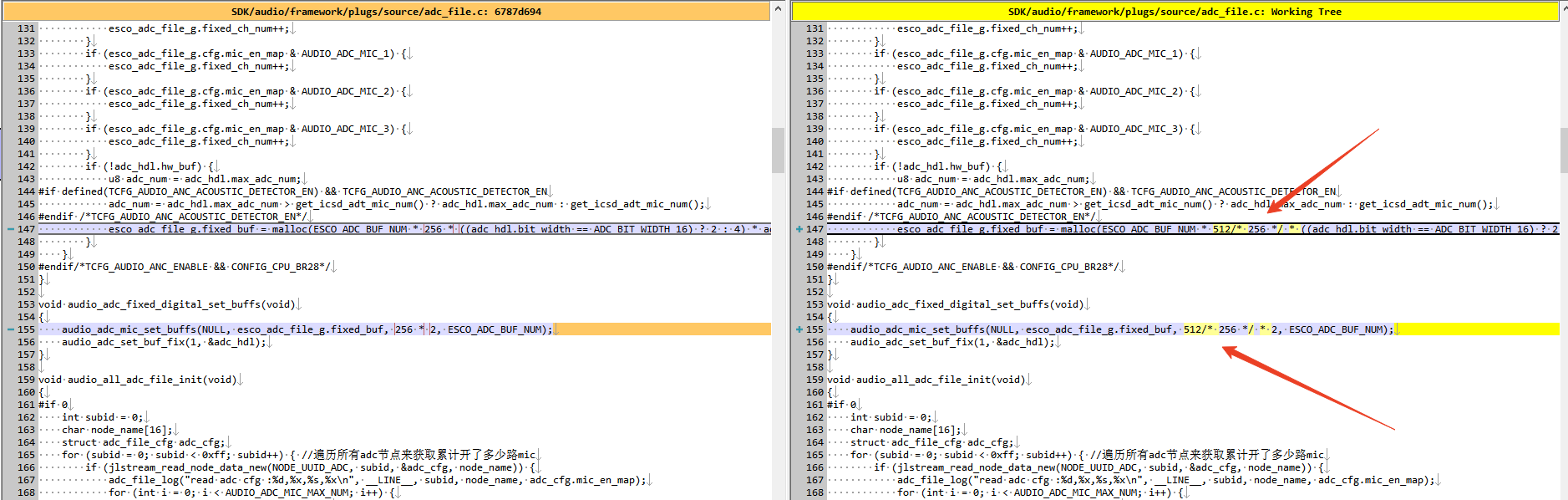Click the added-line plus marker at right line 155

799,329
